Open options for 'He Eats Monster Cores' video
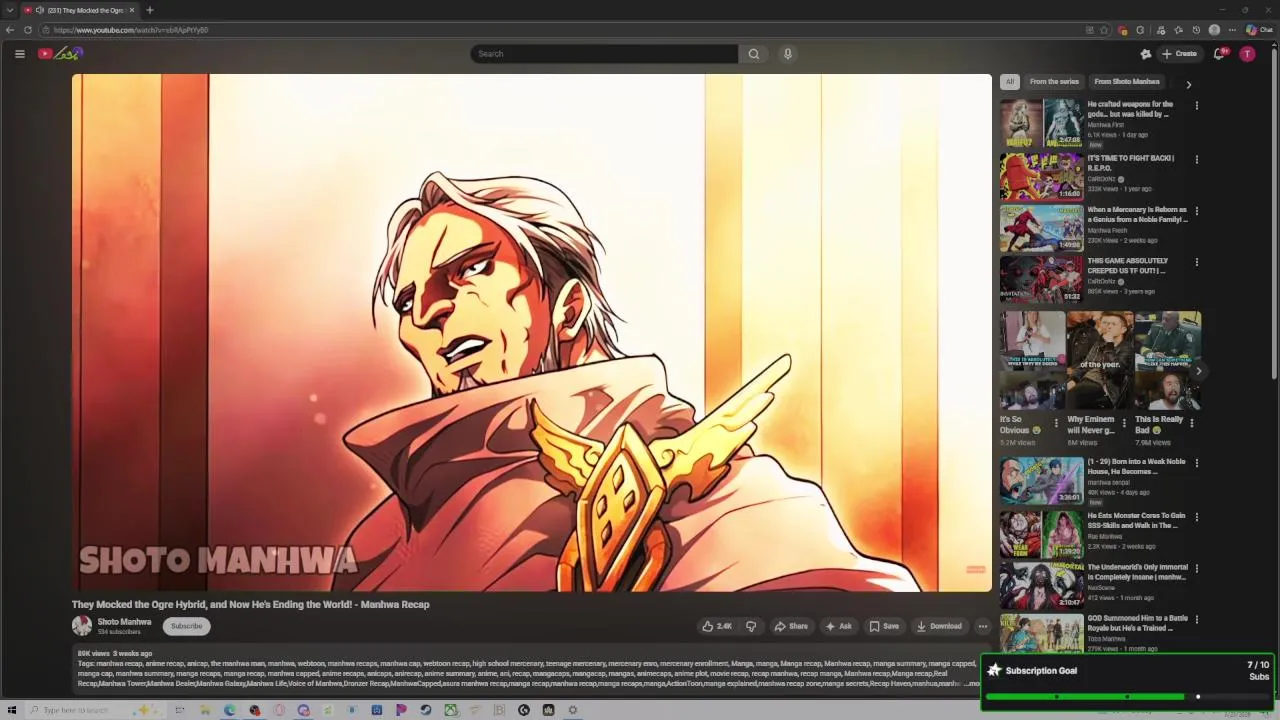Image resolution: width=1280 pixels, height=720 pixels. 1196,517
